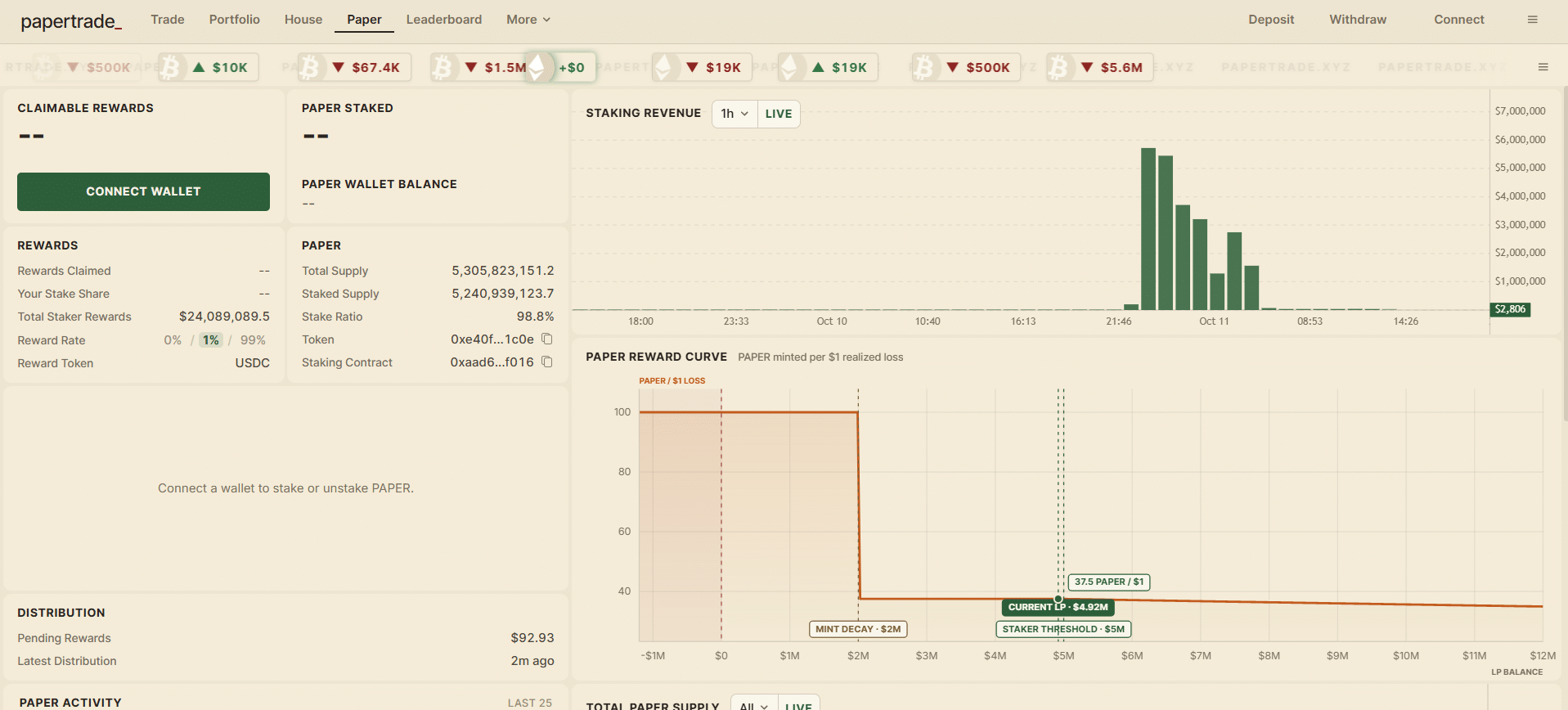
Task: Select the Bitcoin $5.6M ticker chip
Action: tap(1100, 67)
